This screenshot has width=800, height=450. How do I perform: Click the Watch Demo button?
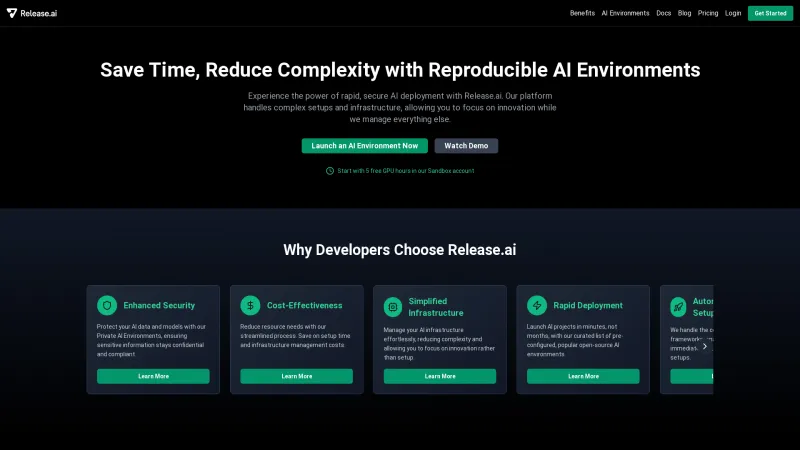click(x=466, y=146)
